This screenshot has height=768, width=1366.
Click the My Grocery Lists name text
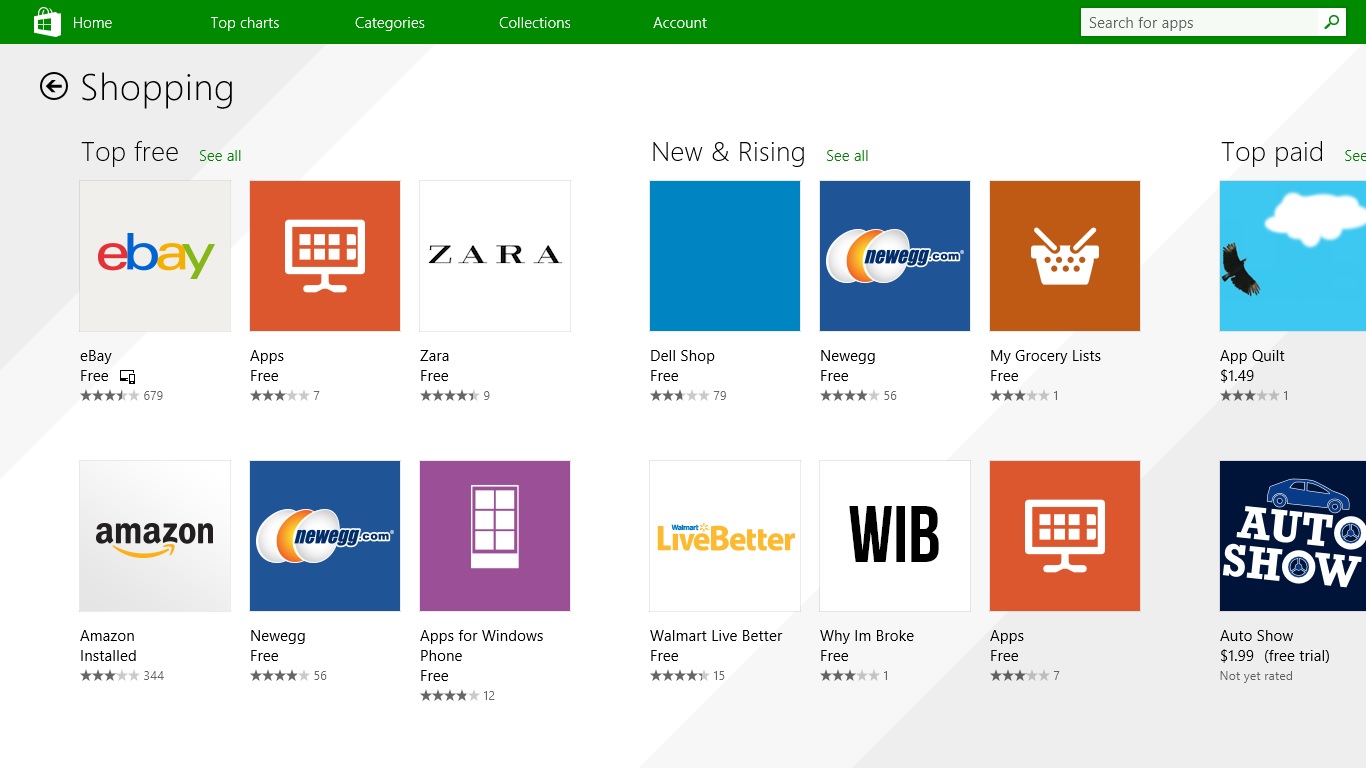1045,356
